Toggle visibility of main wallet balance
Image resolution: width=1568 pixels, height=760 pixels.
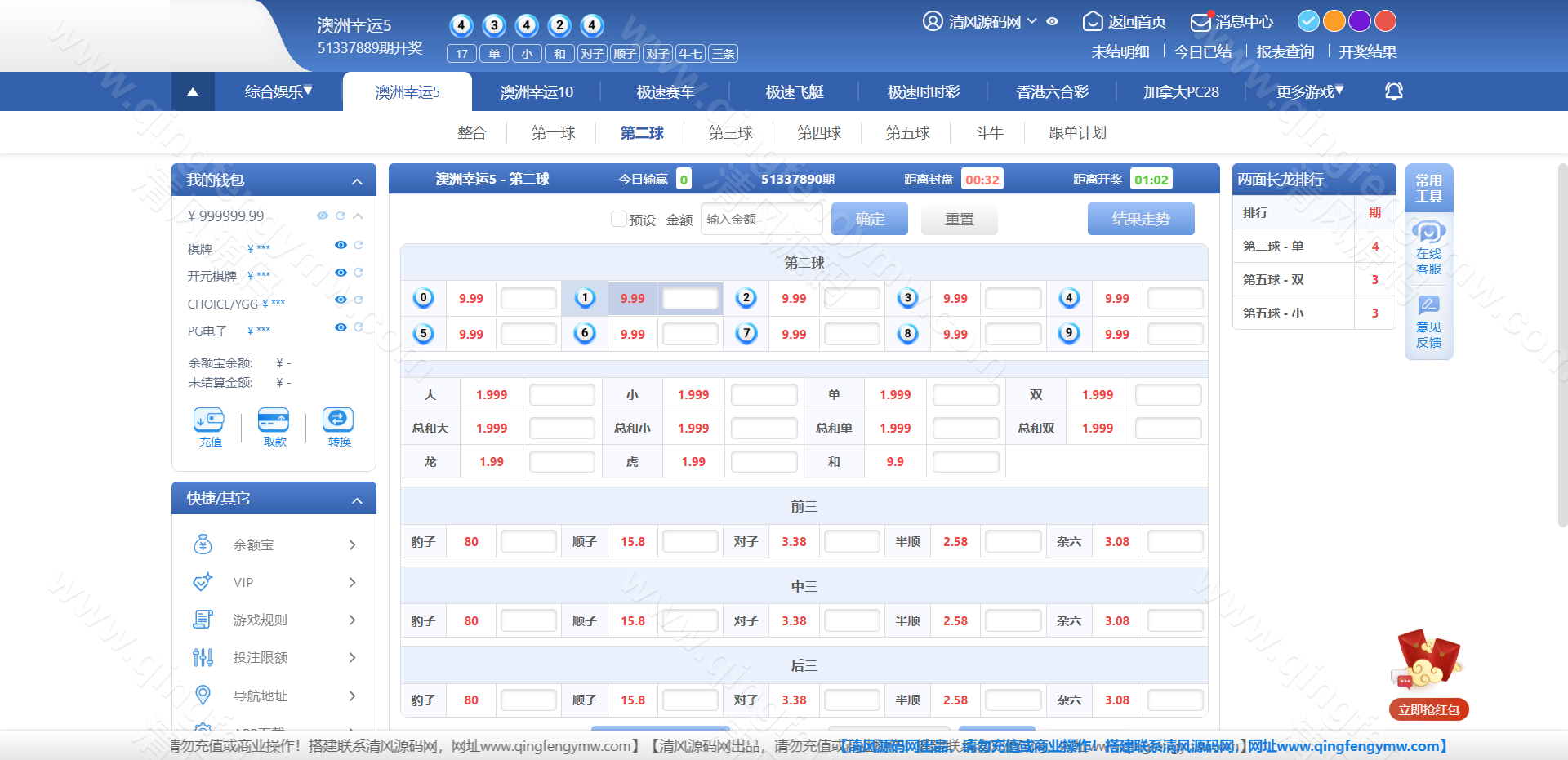point(323,216)
